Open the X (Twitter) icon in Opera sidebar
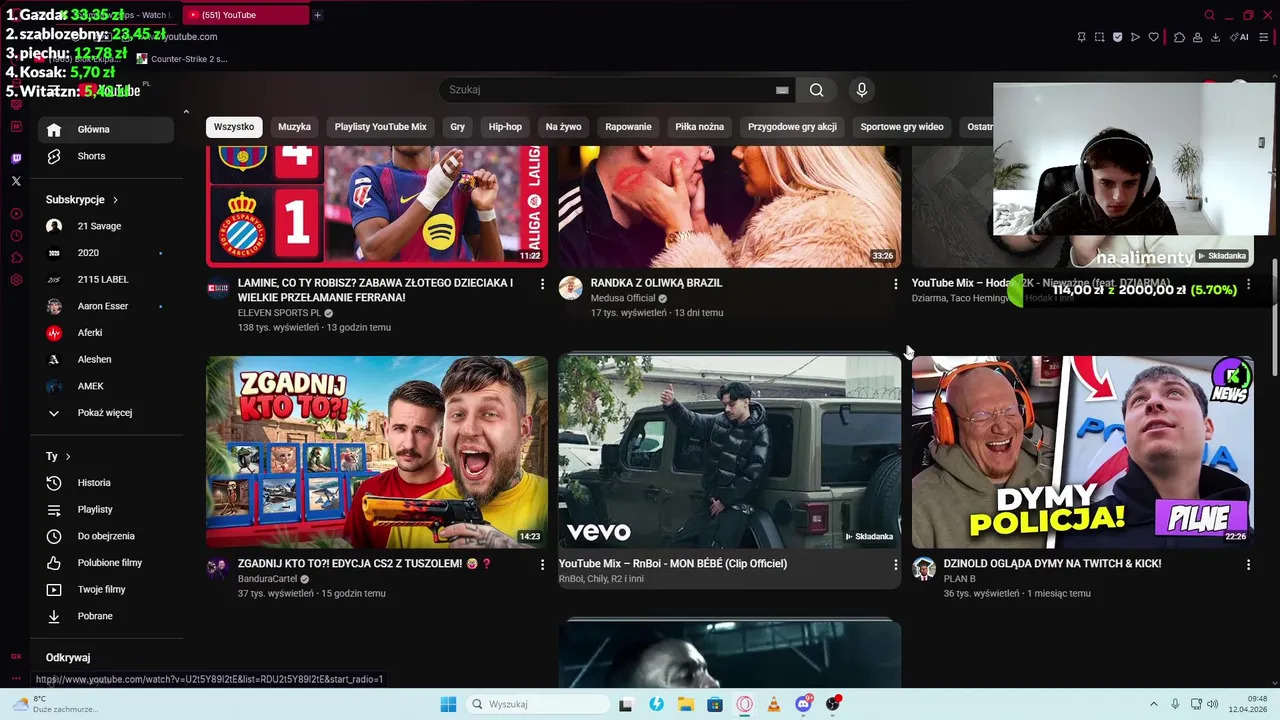This screenshot has height=720, width=1280. (16, 181)
